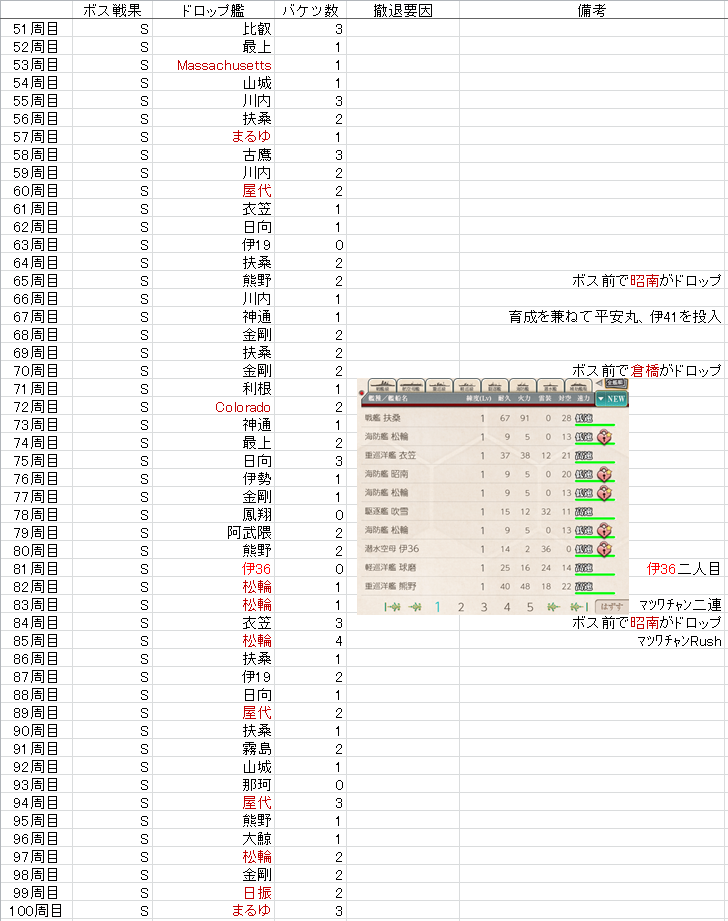Viewport: 728px width, 921px height.
Task: Jump to last page arrow in ship list
Action: [579, 607]
